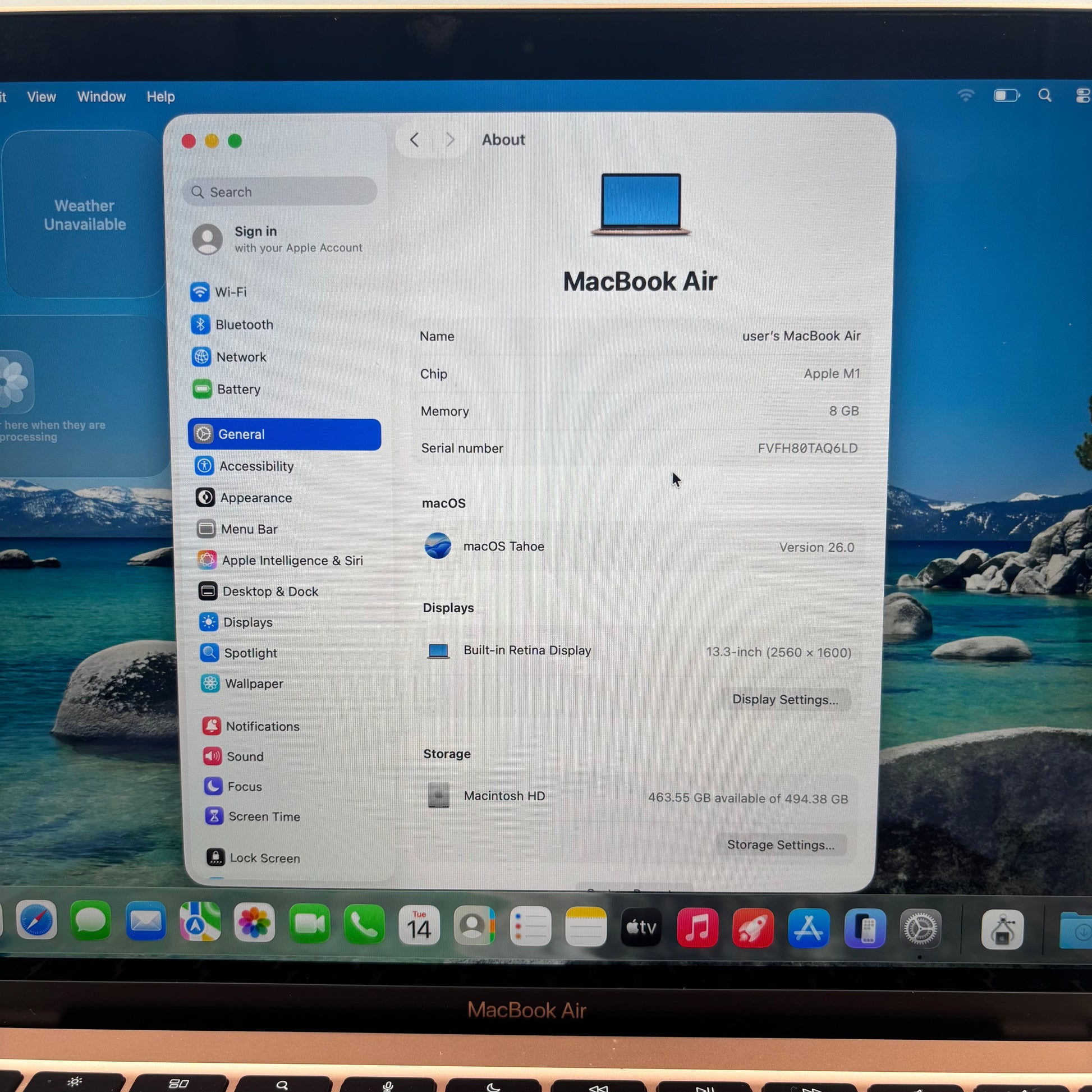1092x1092 pixels.
Task: Click the Display Settings button
Action: 785,700
